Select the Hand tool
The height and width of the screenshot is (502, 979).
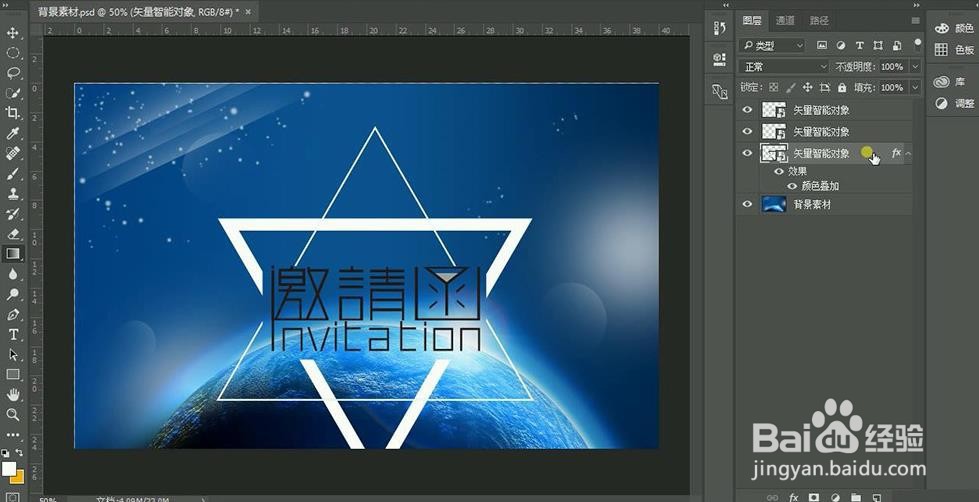pos(12,394)
